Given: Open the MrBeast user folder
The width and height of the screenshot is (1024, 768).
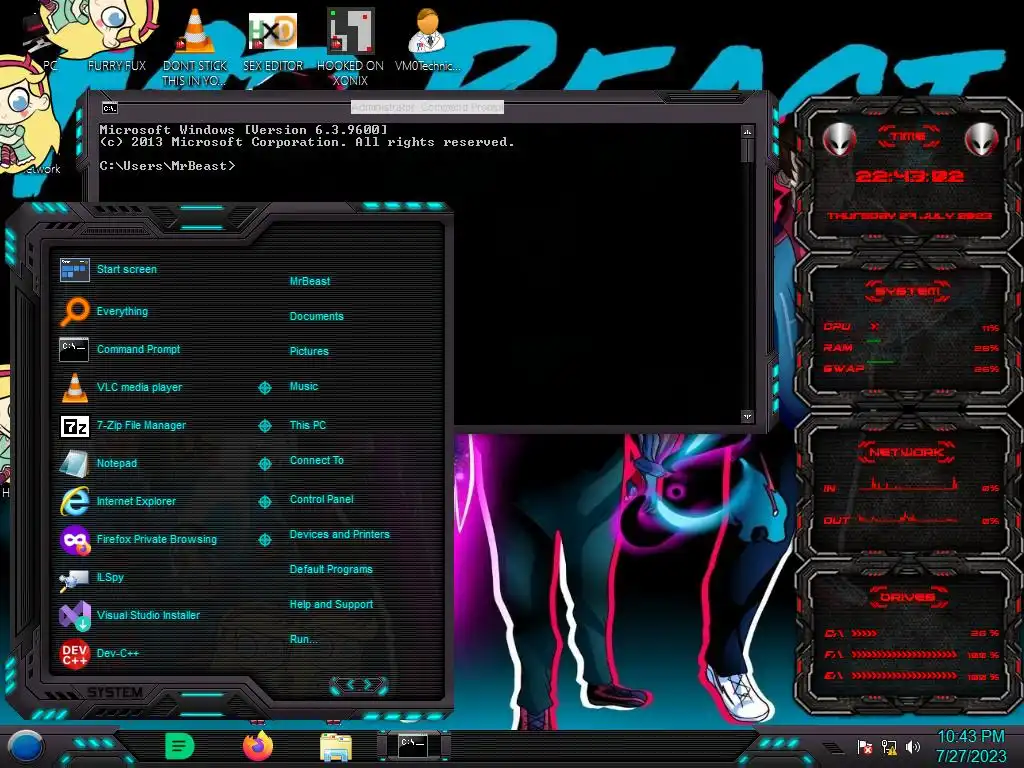Looking at the screenshot, I should [310, 281].
